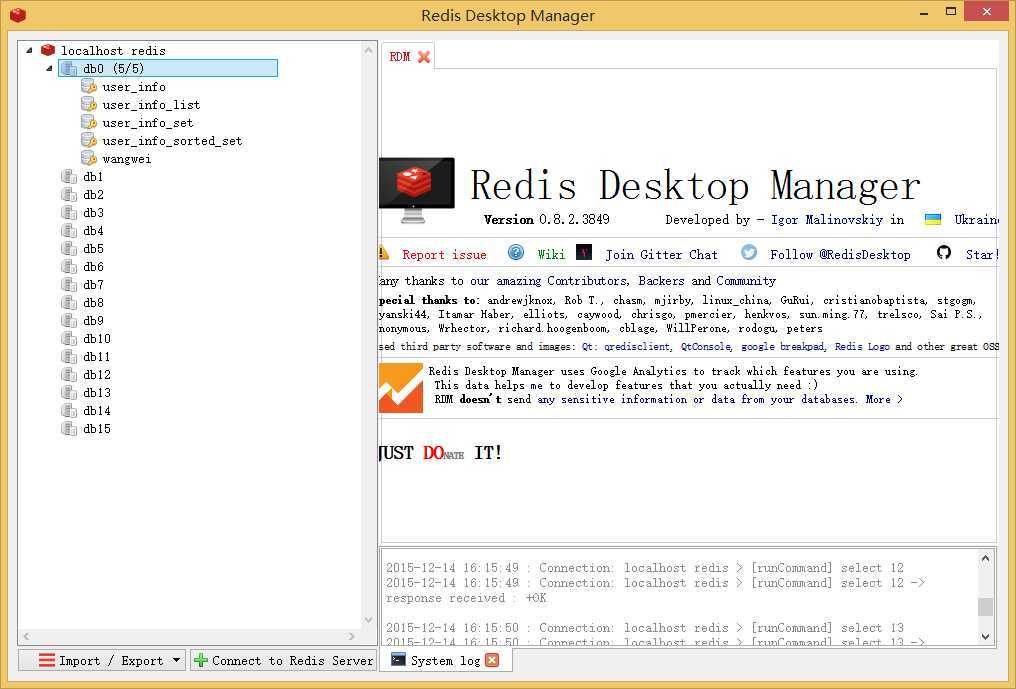Click the Redis Desktop Manager monitor logo
Screen dimensions: 1016x689
pyautogui.click(x=417, y=190)
